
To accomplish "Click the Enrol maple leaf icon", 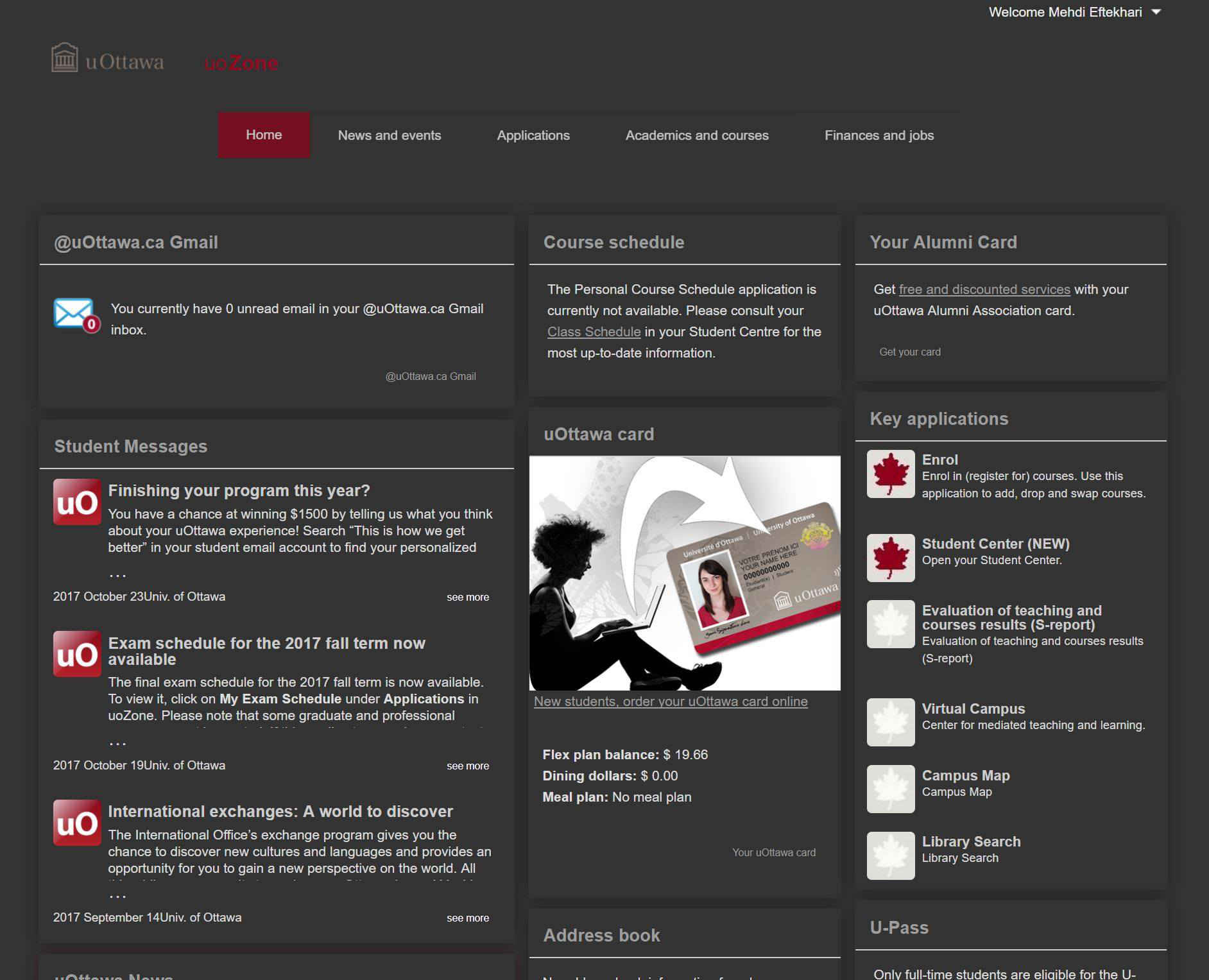I will (x=891, y=474).
